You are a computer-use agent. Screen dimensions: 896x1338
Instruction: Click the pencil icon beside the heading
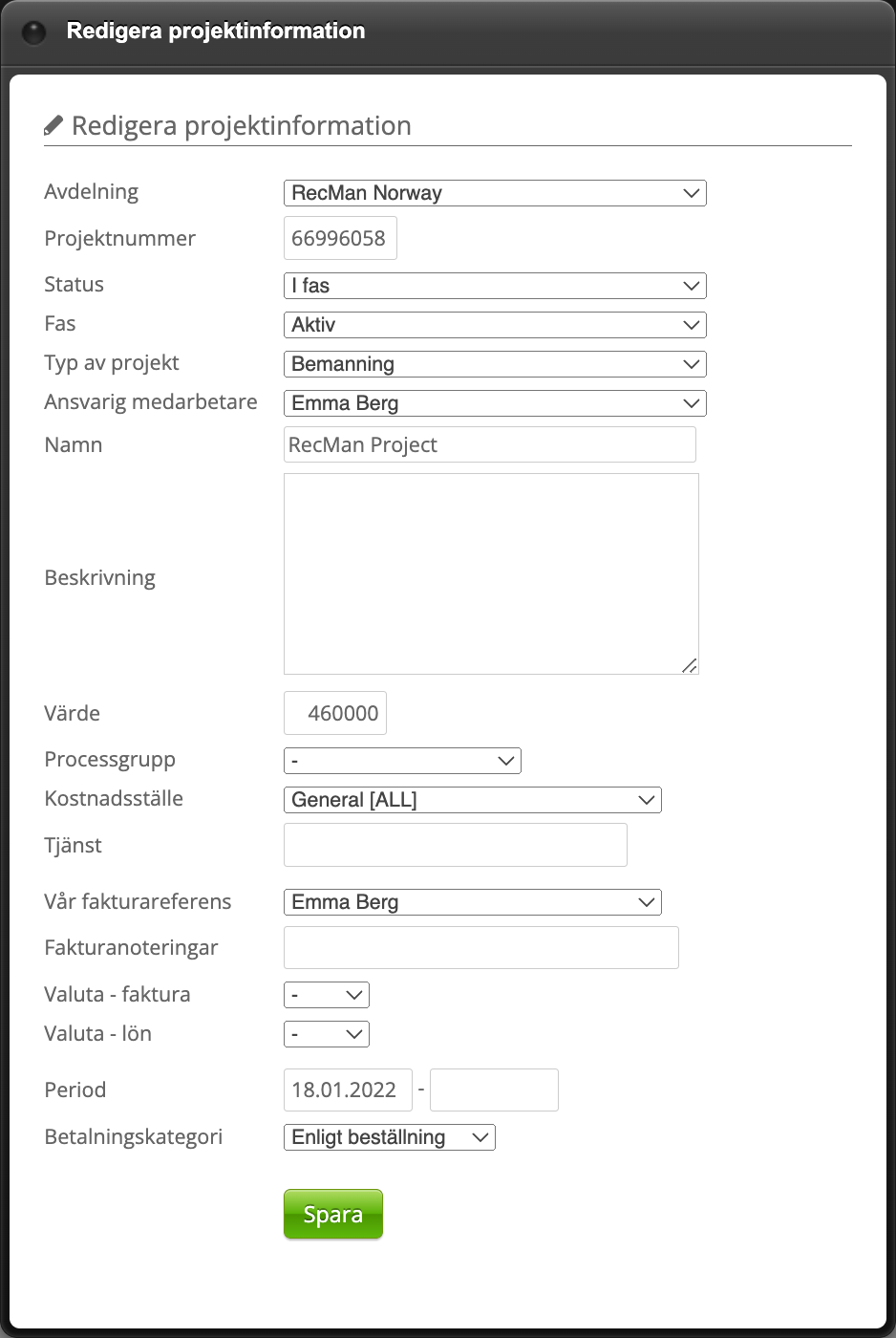coord(53,126)
